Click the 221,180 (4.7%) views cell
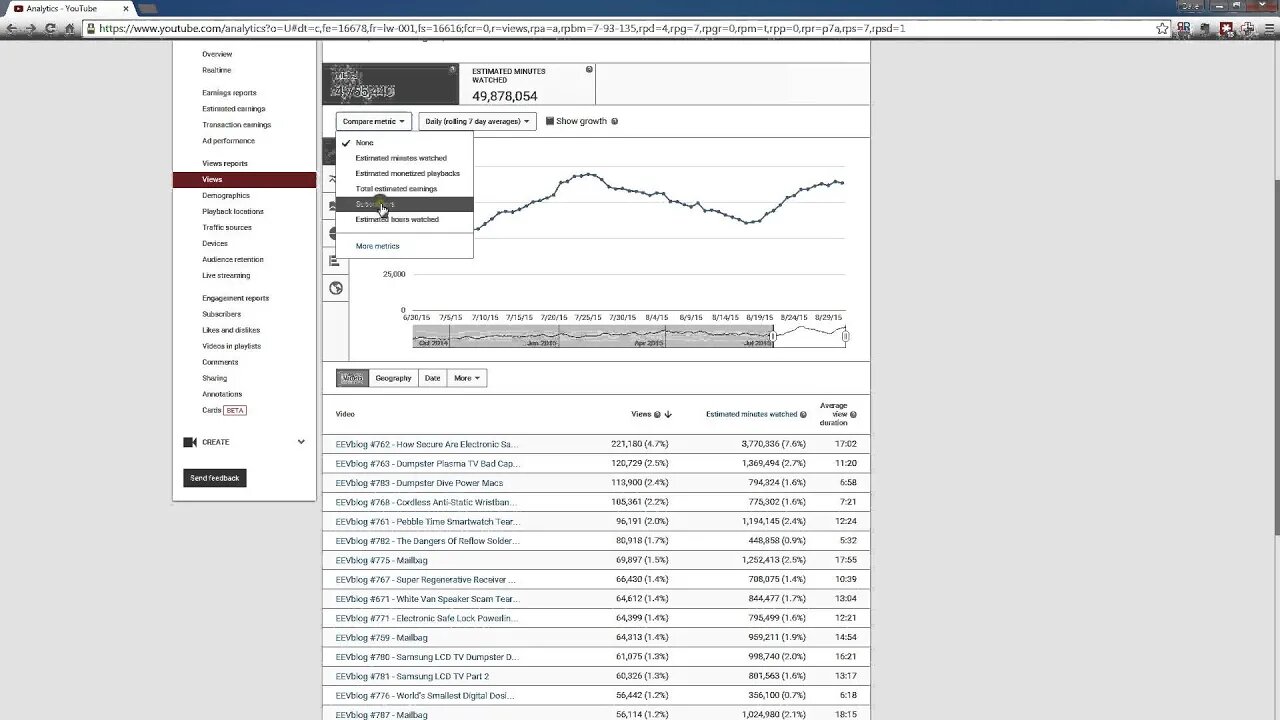Image resolution: width=1280 pixels, height=720 pixels. click(639, 444)
